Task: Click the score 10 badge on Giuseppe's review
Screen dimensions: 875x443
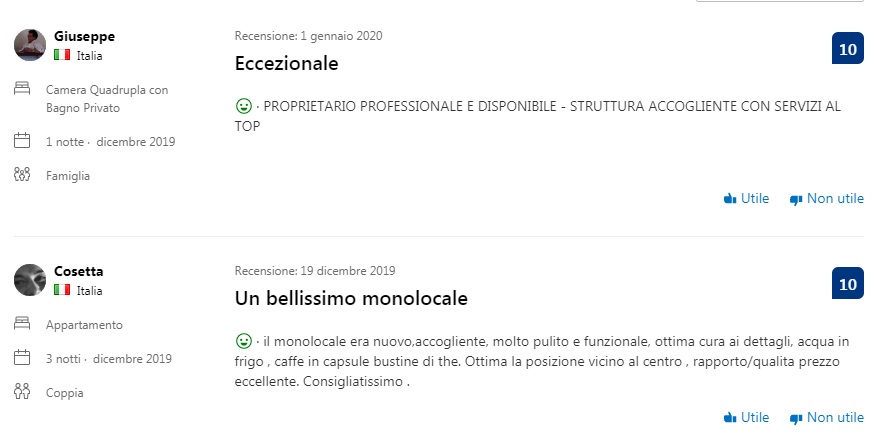Action: click(848, 49)
